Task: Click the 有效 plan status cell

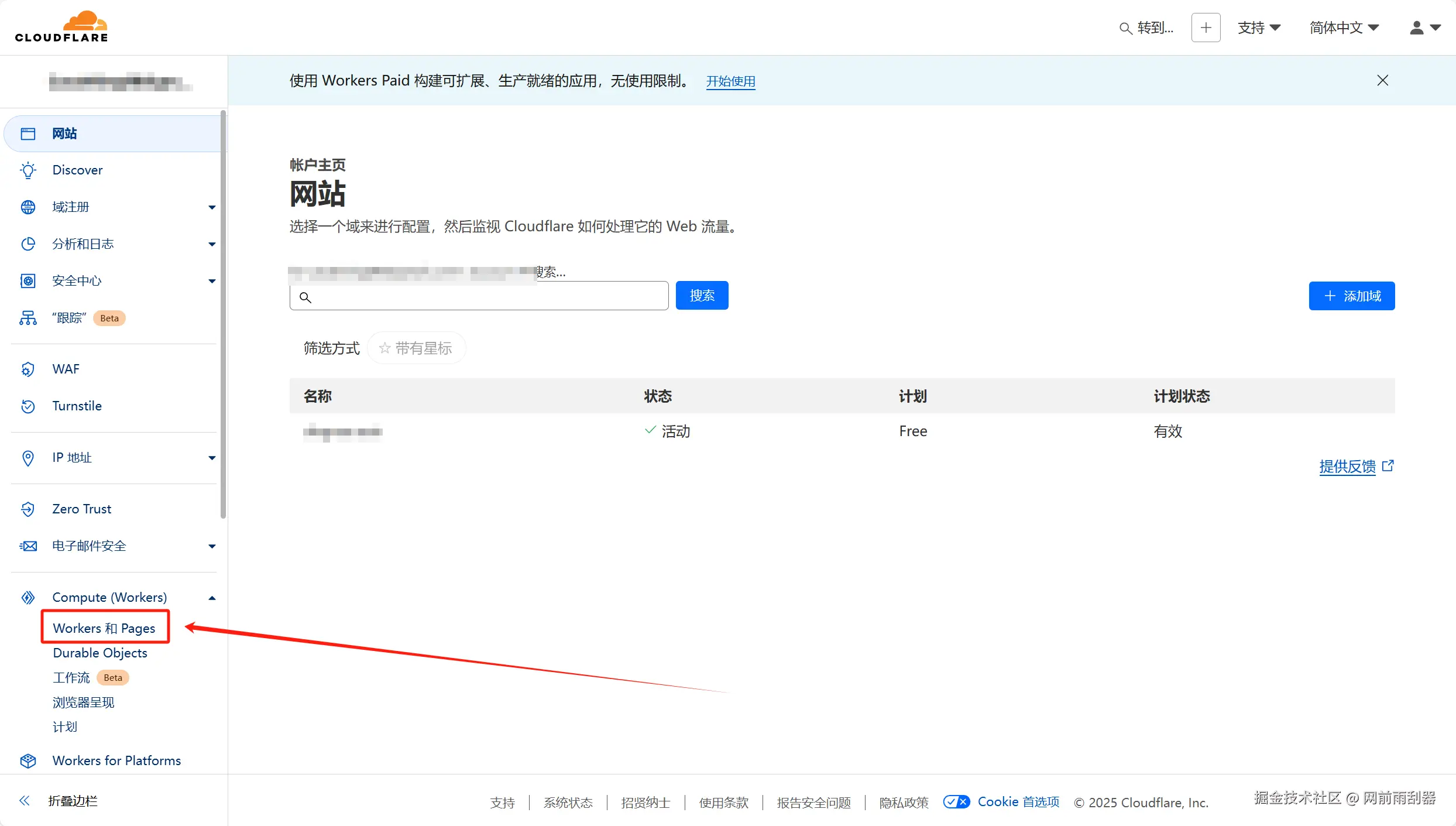Action: (x=1167, y=431)
